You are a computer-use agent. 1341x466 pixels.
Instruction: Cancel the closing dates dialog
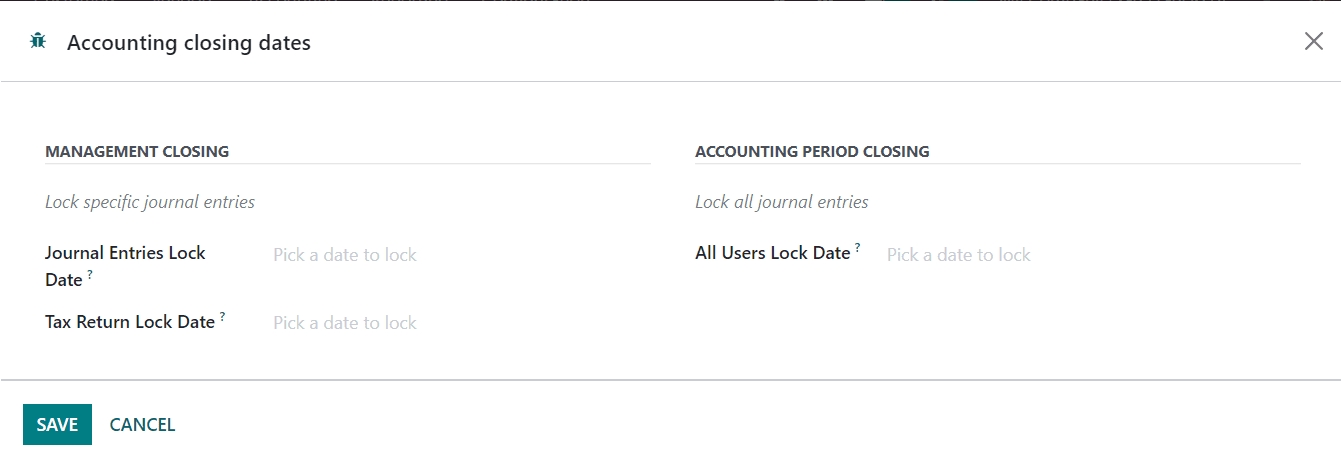pos(142,424)
